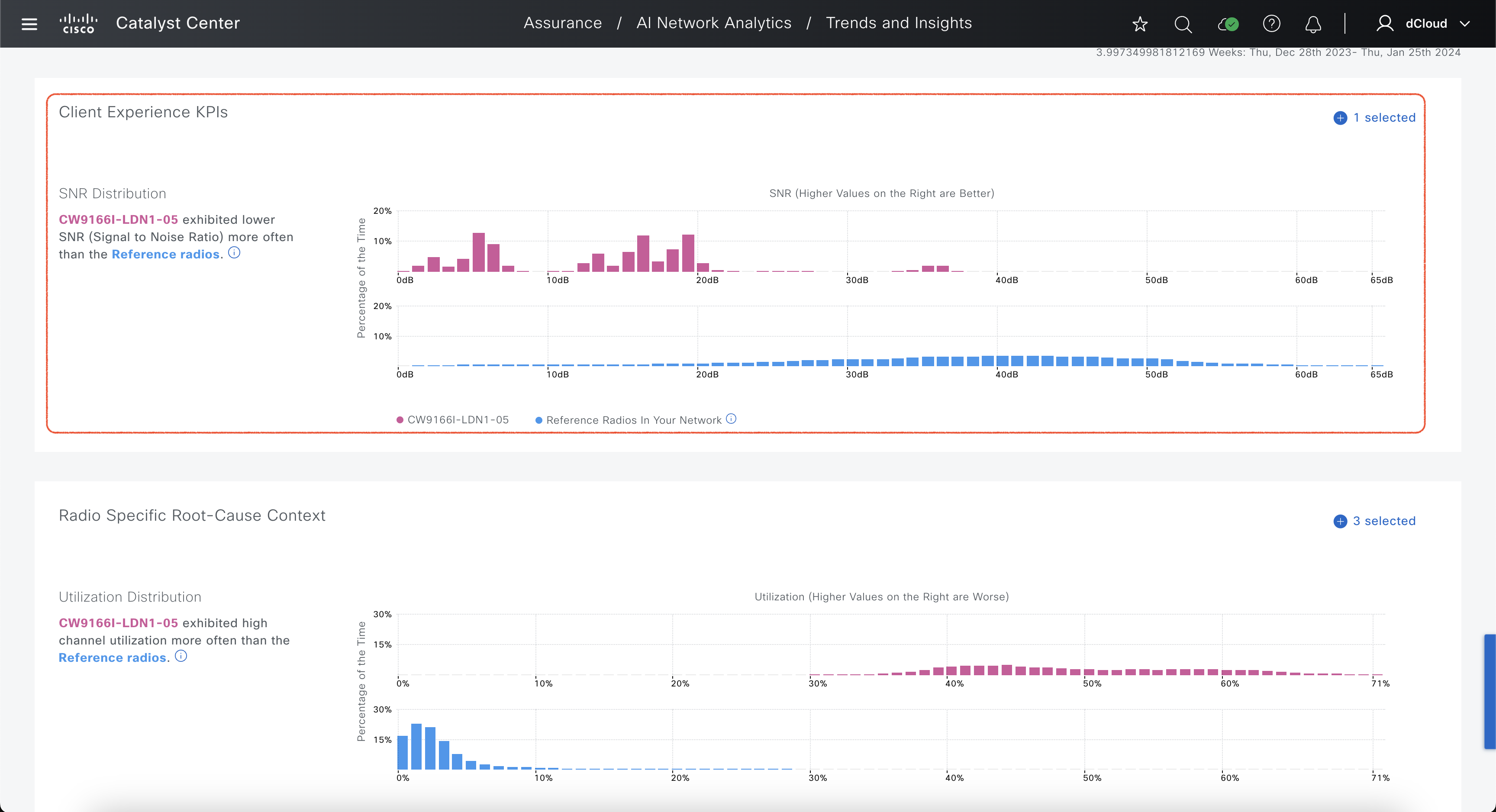Click the SNR Distribution heading
Screen dimensions: 1496x812
(x=112, y=193)
